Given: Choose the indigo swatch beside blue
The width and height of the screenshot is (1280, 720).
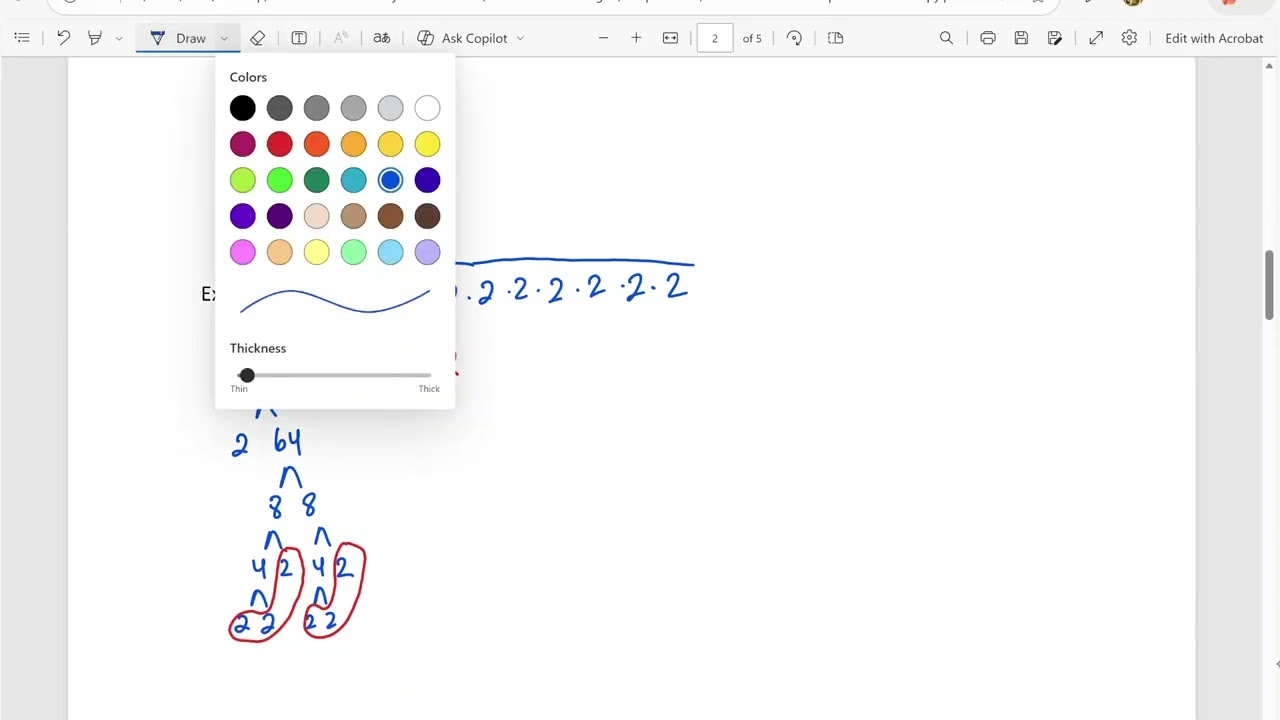Looking at the screenshot, I should (x=427, y=180).
